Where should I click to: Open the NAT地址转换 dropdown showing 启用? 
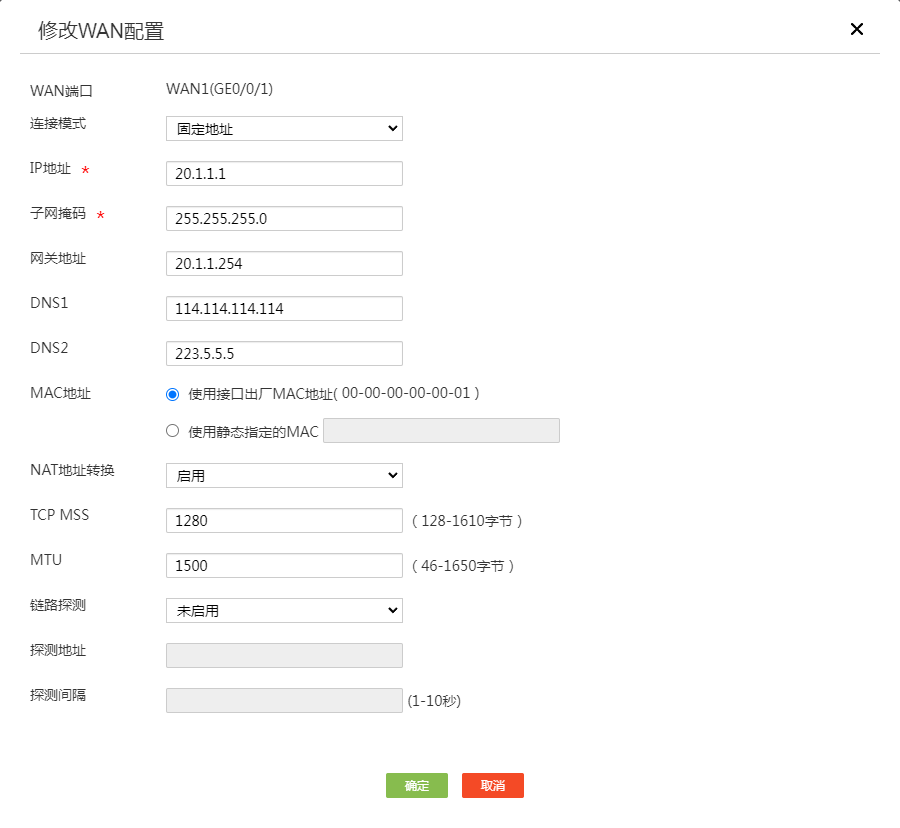click(x=284, y=475)
